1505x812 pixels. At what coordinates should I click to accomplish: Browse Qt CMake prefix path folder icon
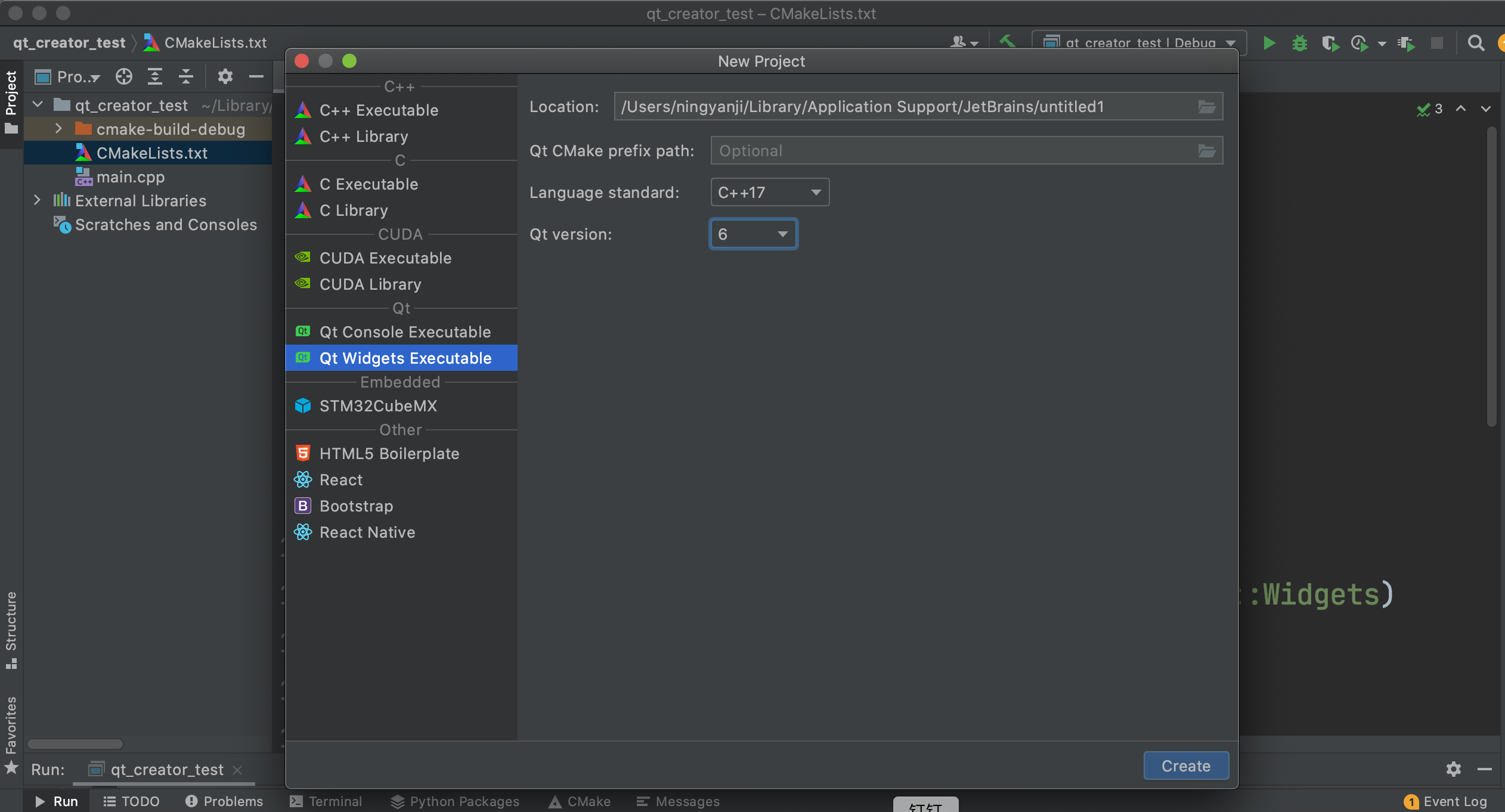coord(1206,151)
